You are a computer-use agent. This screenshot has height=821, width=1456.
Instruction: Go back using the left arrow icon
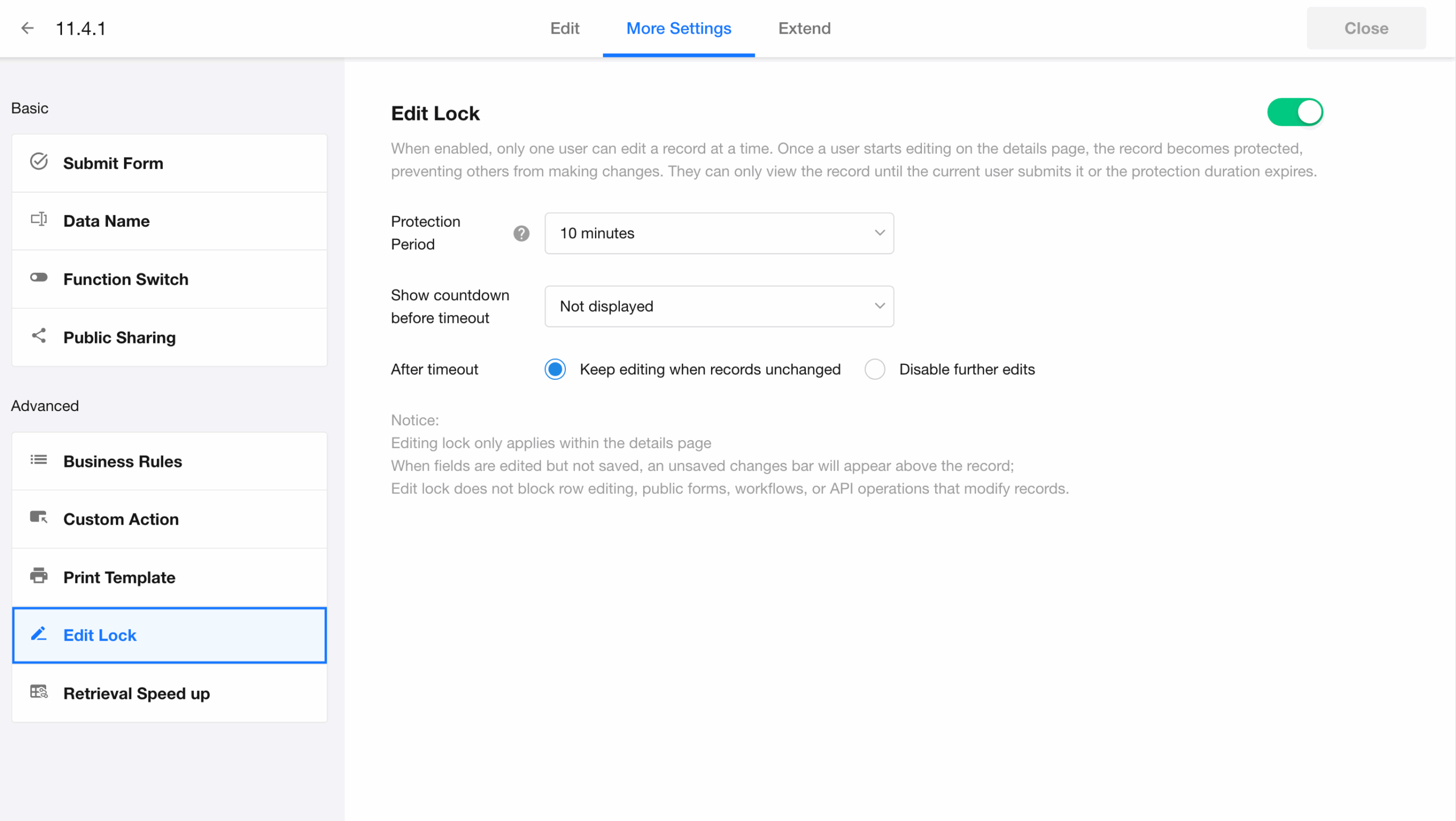coord(27,28)
